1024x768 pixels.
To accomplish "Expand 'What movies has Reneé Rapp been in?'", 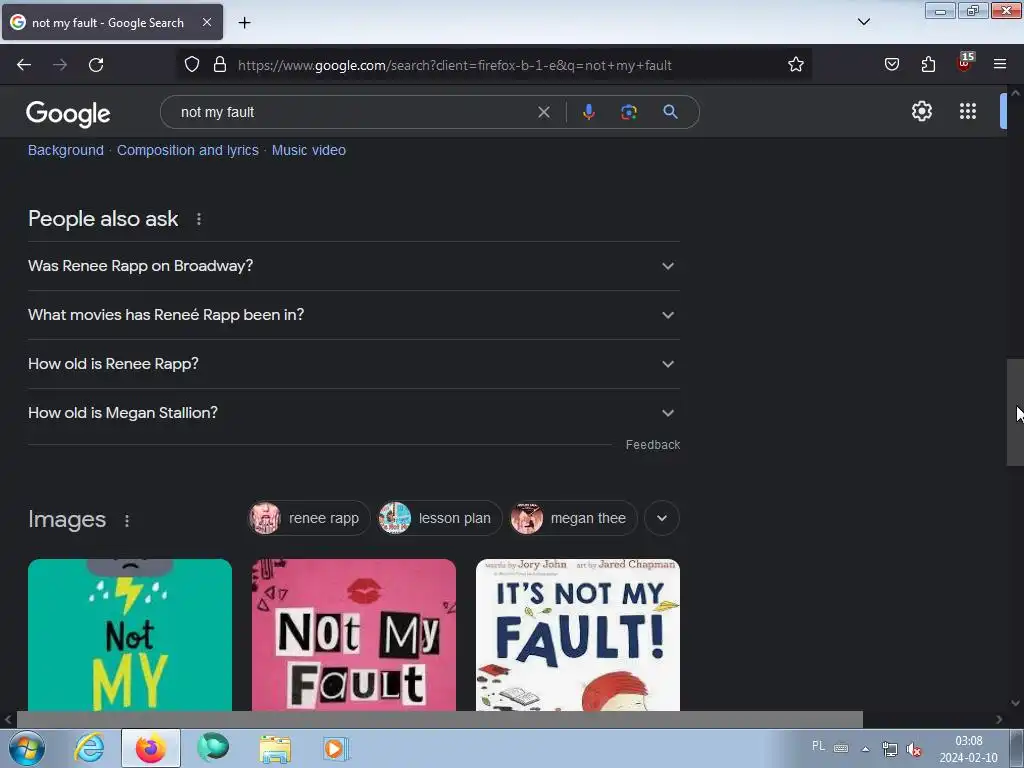I will point(353,315).
